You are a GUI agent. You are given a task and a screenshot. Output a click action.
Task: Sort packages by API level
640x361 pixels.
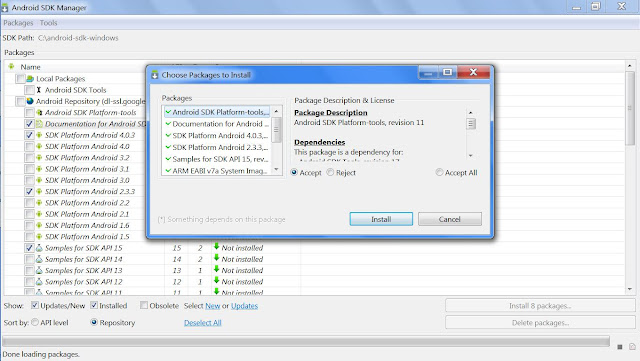click(35, 322)
